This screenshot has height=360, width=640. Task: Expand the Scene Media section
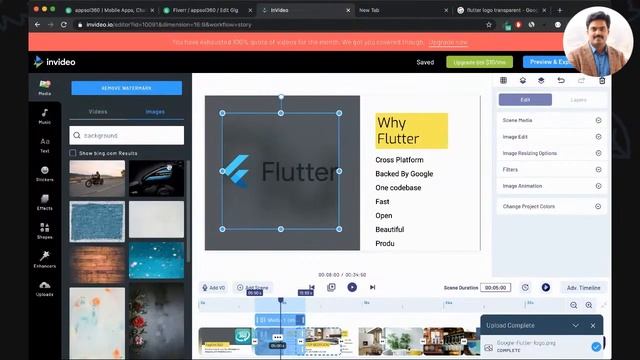click(551, 120)
